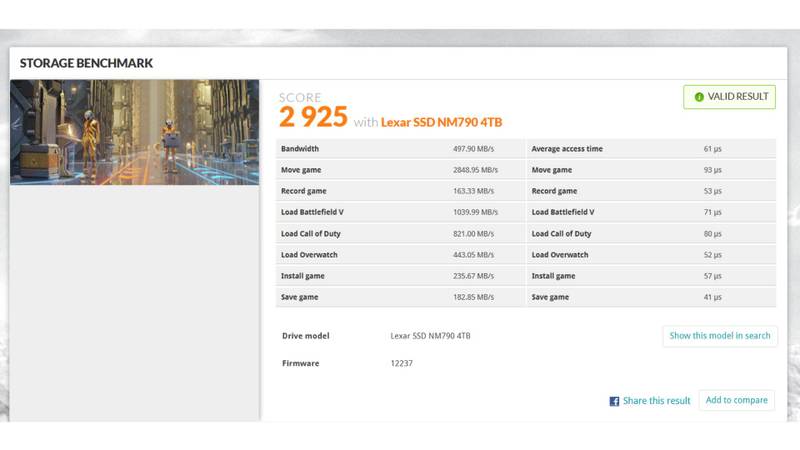The image size is (800, 450).
Task: Select Load Battlefield V value 1039.99 MB/s
Action: pos(475,212)
